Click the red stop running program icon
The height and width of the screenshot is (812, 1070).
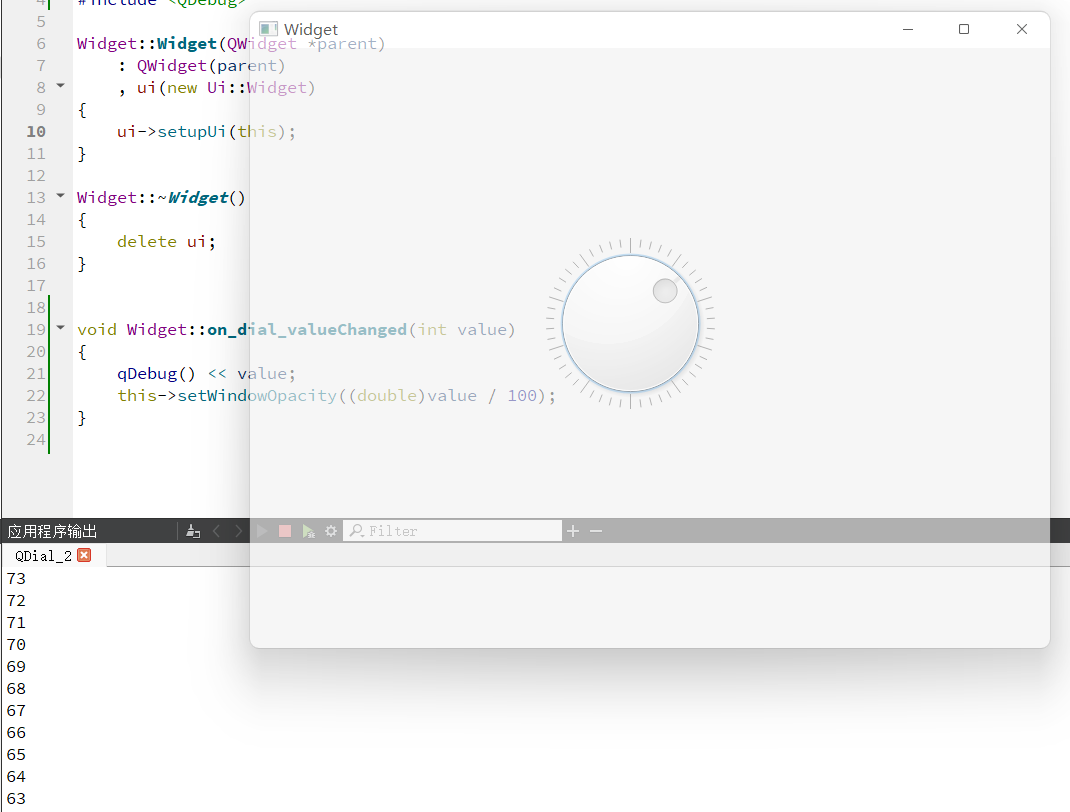click(285, 531)
